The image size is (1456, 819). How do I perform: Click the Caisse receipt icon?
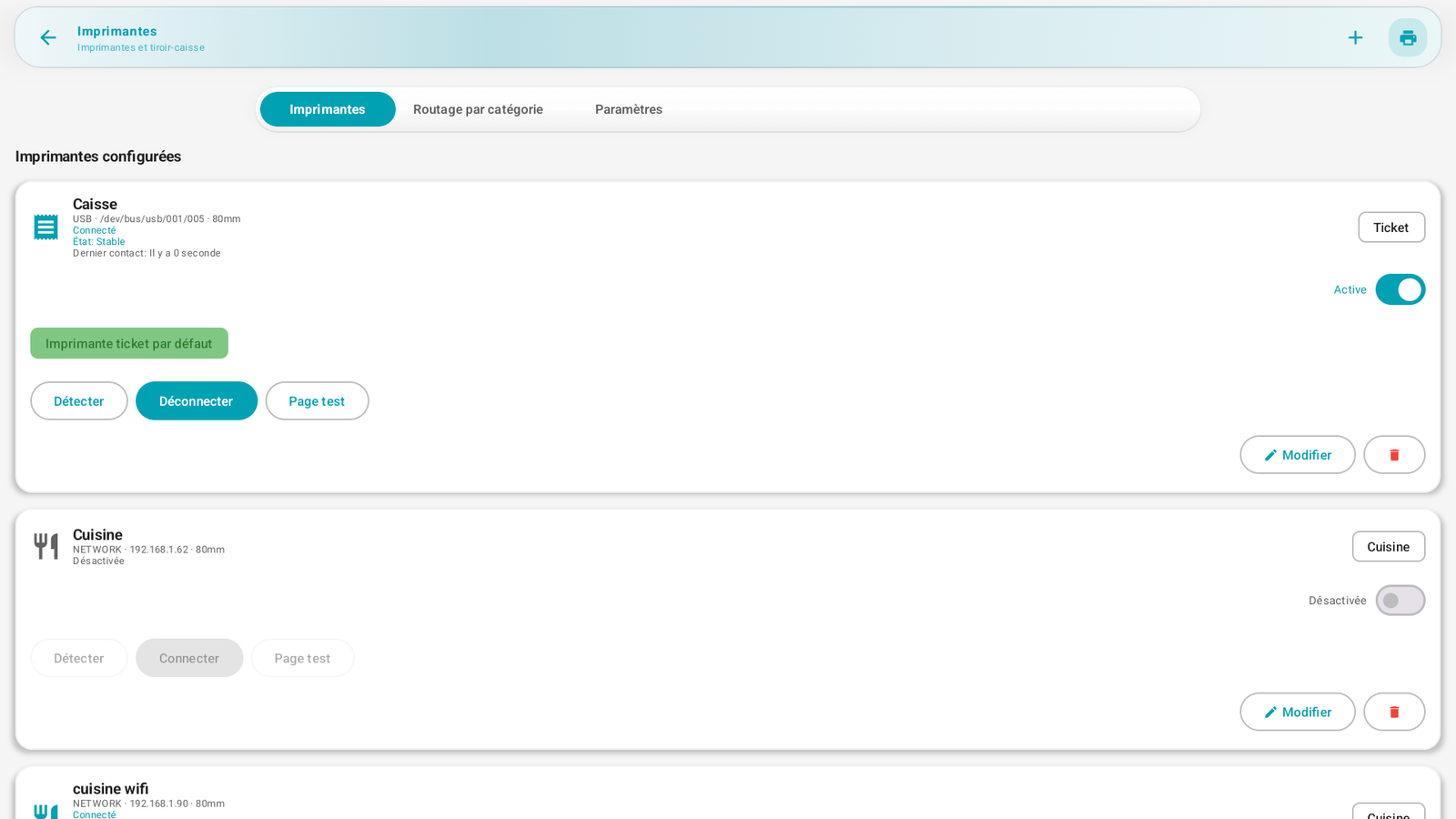tap(45, 227)
